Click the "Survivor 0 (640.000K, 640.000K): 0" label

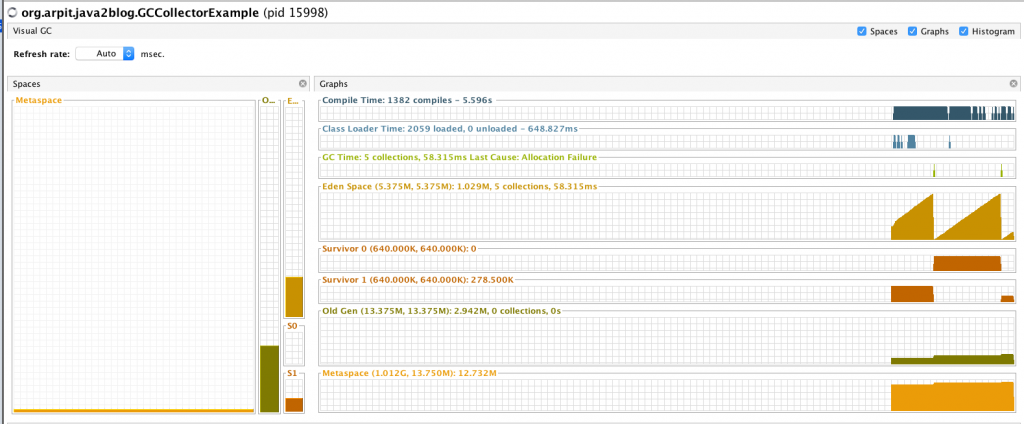click(x=399, y=250)
